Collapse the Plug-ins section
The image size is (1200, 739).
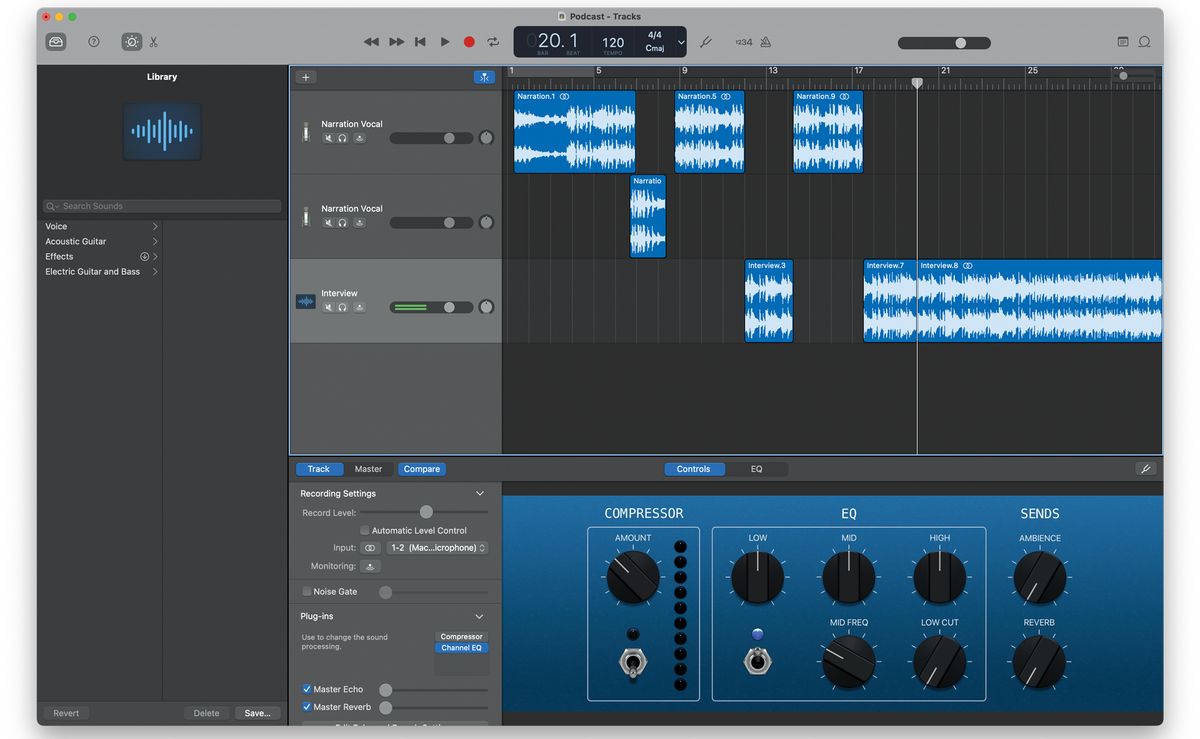tap(480, 616)
